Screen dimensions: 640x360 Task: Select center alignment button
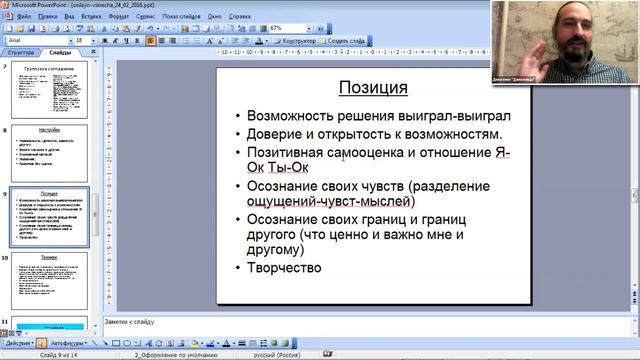click(x=162, y=41)
